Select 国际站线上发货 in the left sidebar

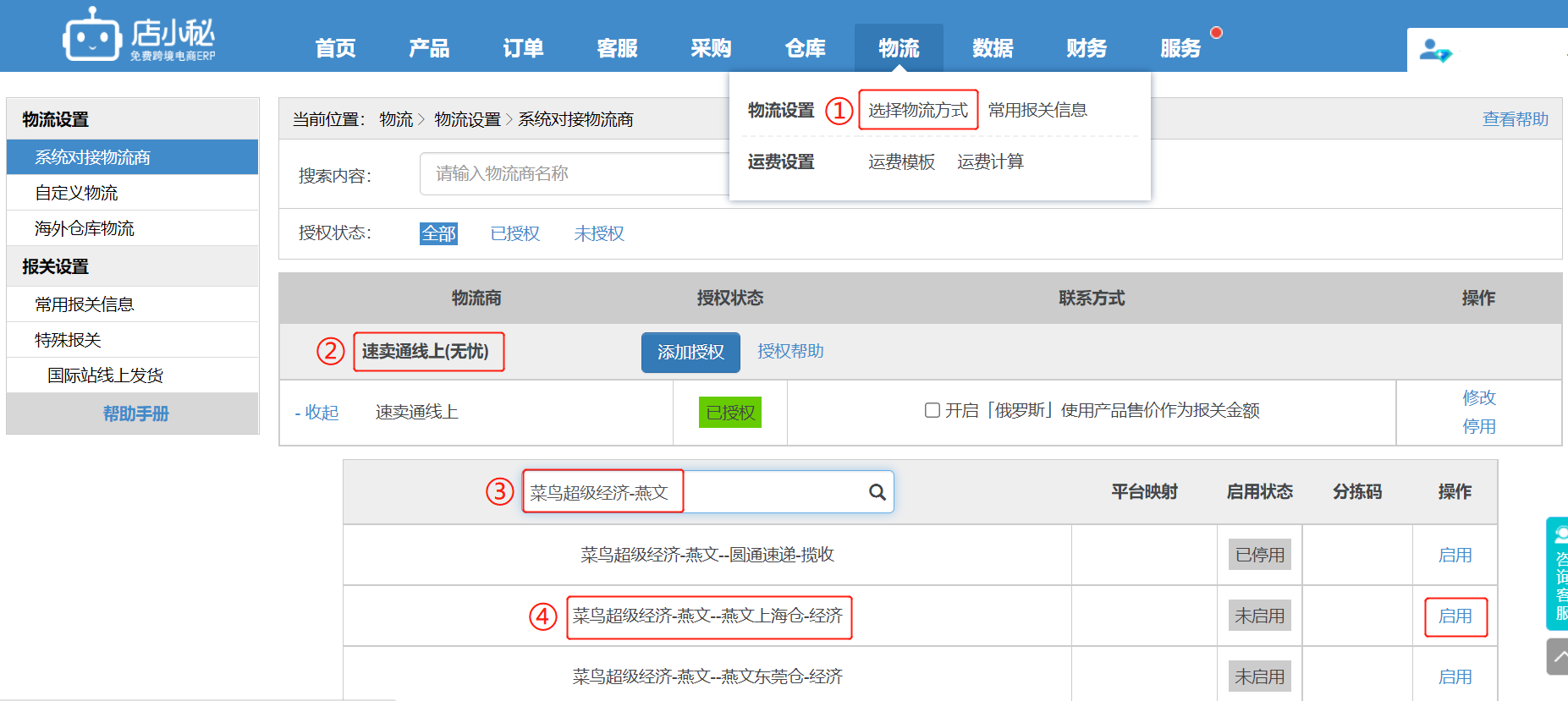click(133, 375)
